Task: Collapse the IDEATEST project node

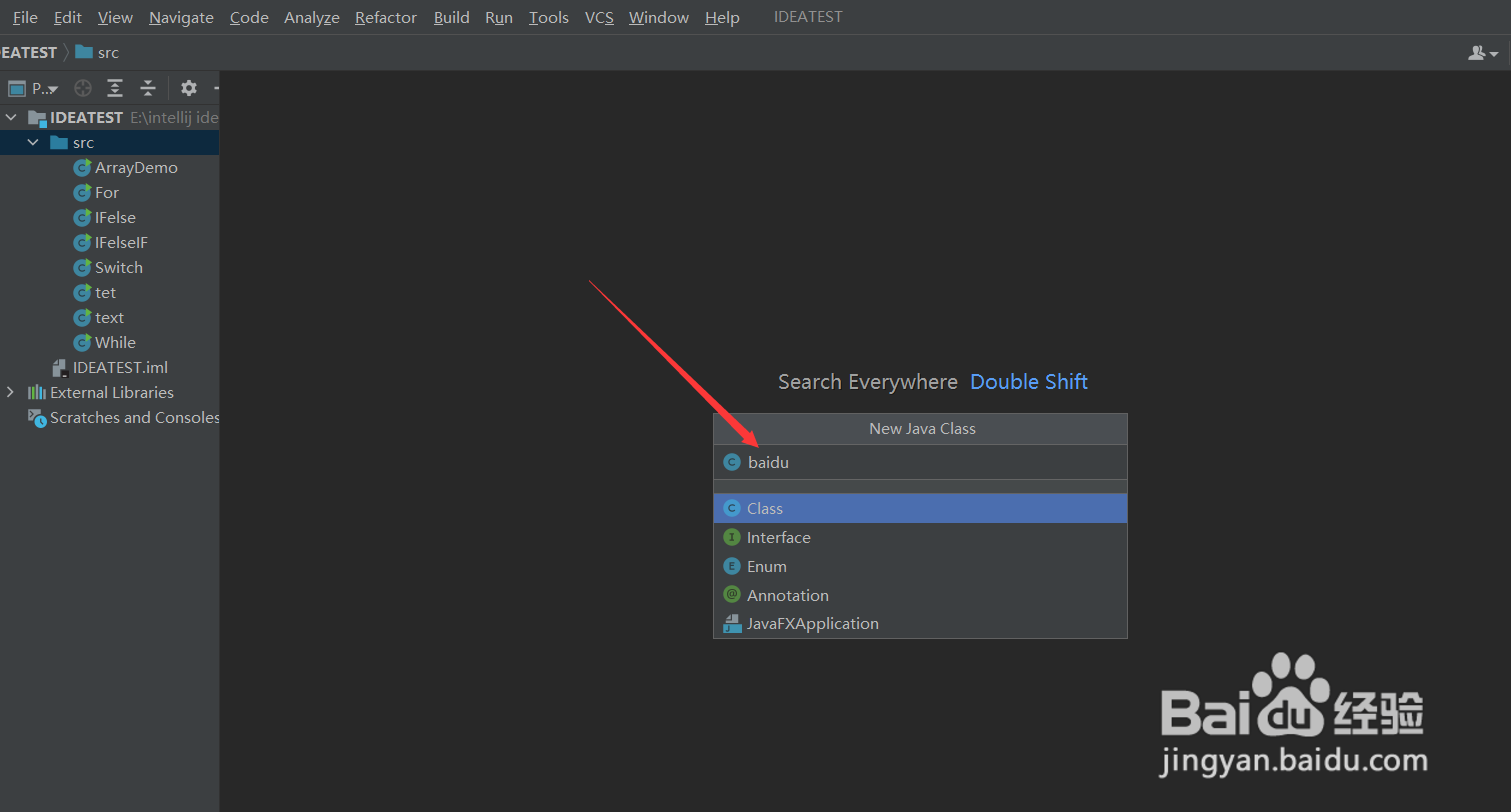Action: [11, 118]
